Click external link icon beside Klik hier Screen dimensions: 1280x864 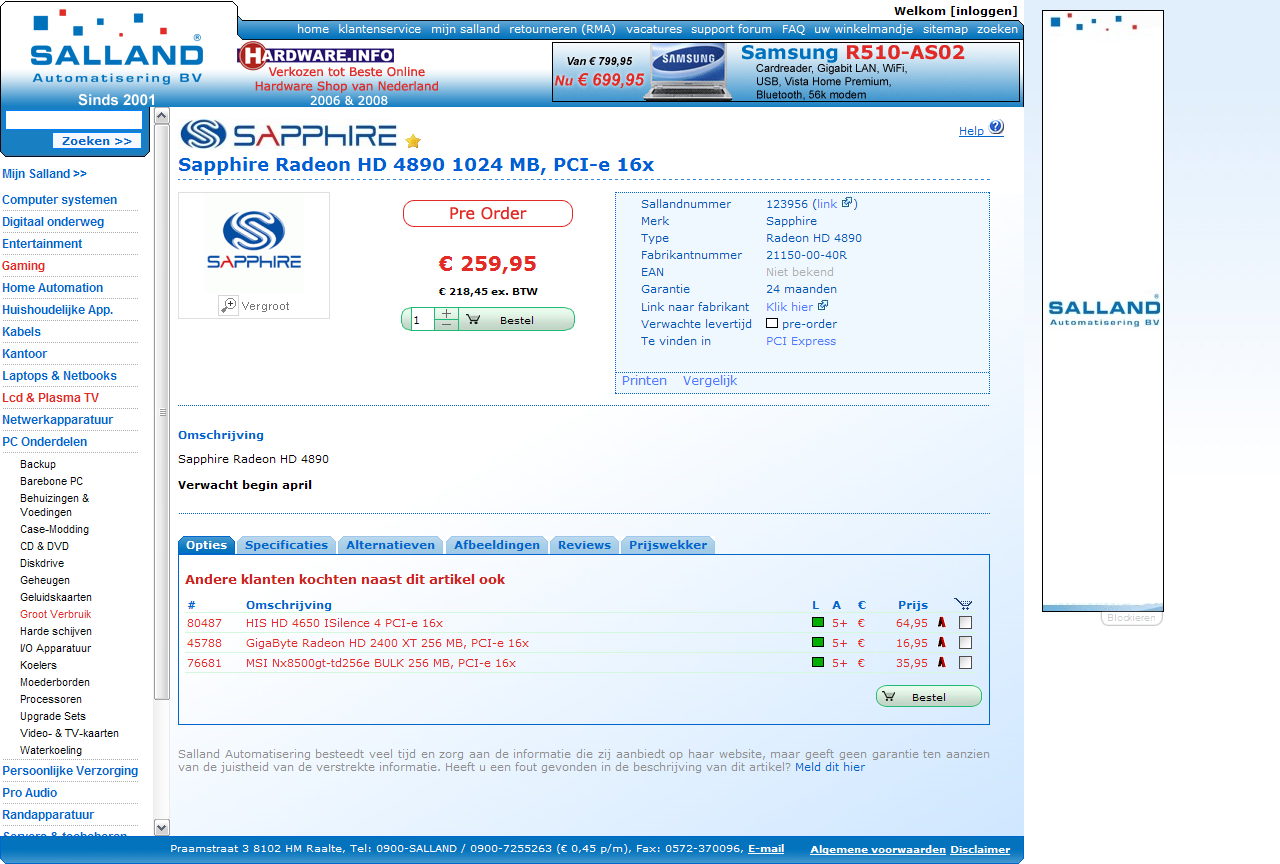pyautogui.click(x=823, y=306)
